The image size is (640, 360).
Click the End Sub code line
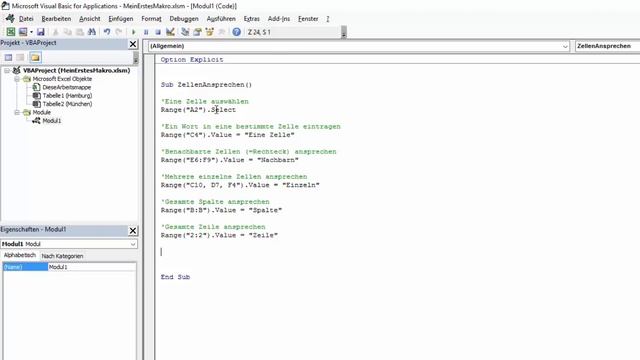coord(175,277)
